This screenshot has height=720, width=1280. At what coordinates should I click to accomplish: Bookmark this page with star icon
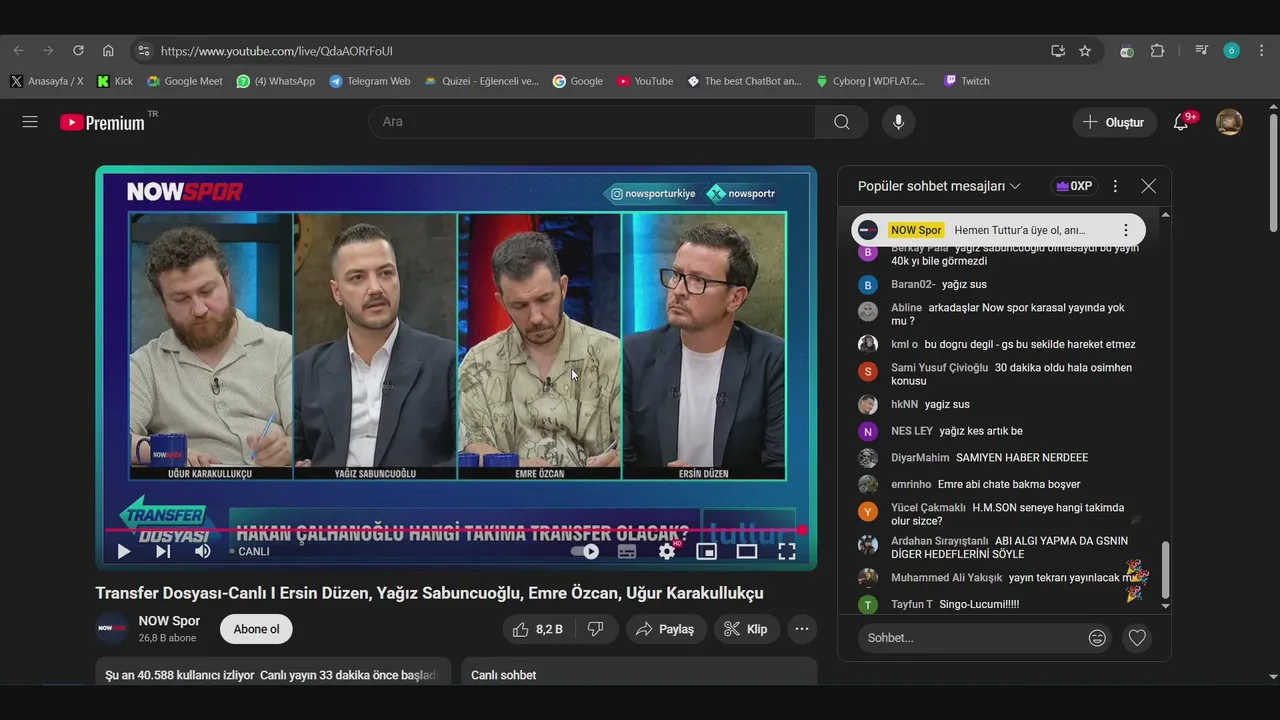coord(1085,51)
